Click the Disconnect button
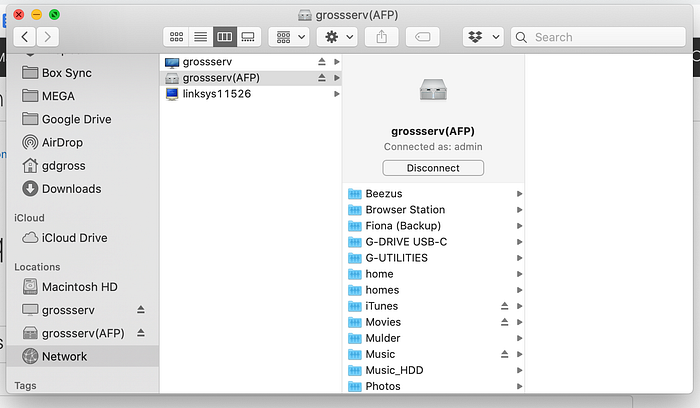The height and width of the screenshot is (408, 700). 433,168
